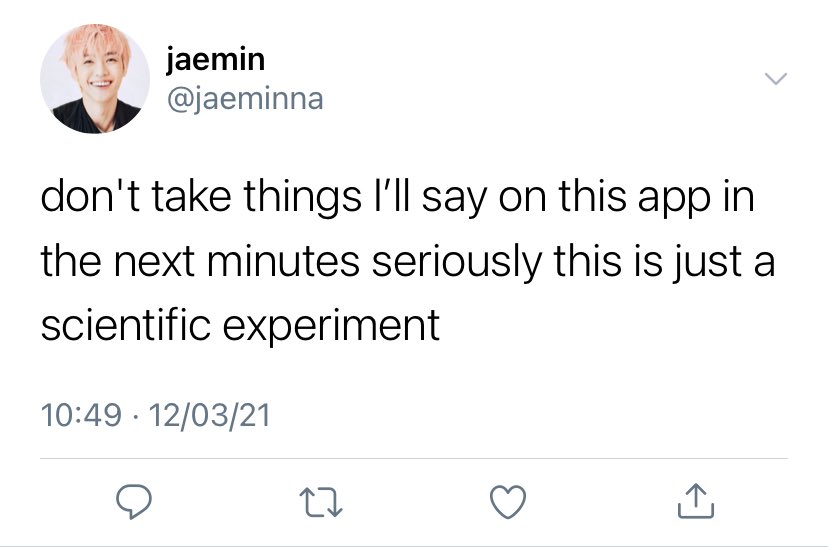Open the circular profile picture

(x=95, y=79)
